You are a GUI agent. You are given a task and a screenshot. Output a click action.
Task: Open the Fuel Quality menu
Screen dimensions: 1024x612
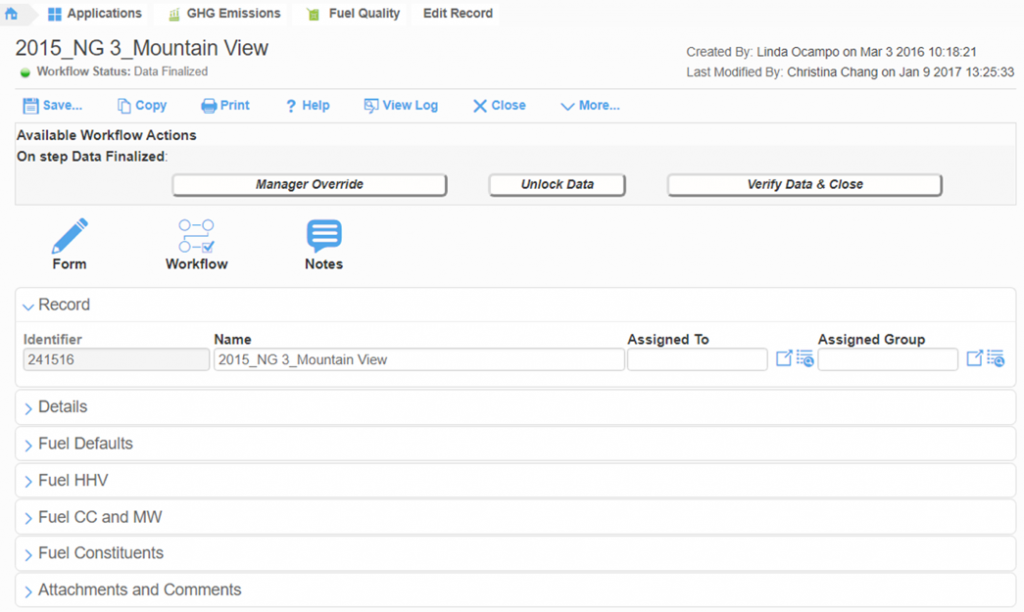pos(365,13)
